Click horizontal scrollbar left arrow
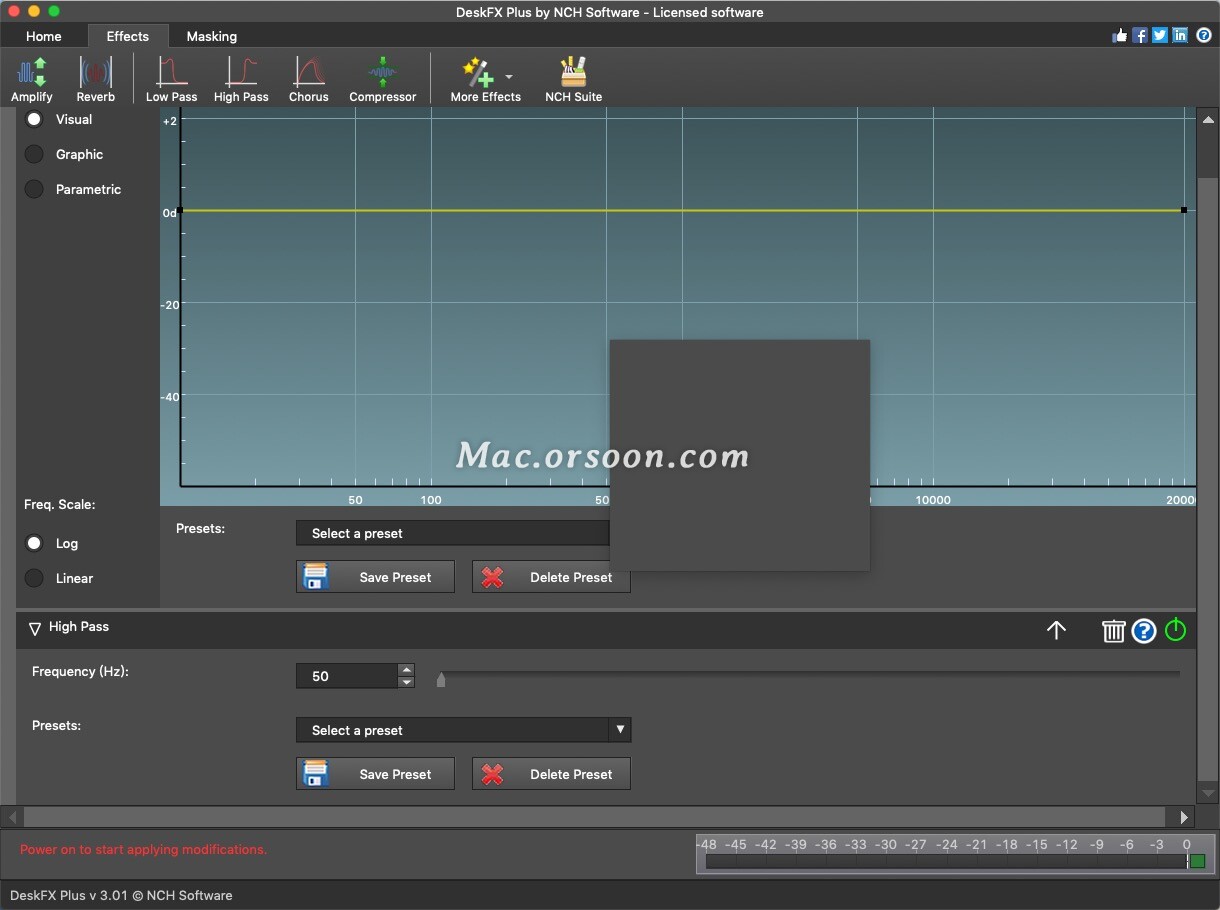1220x910 pixels. point(12,817)
